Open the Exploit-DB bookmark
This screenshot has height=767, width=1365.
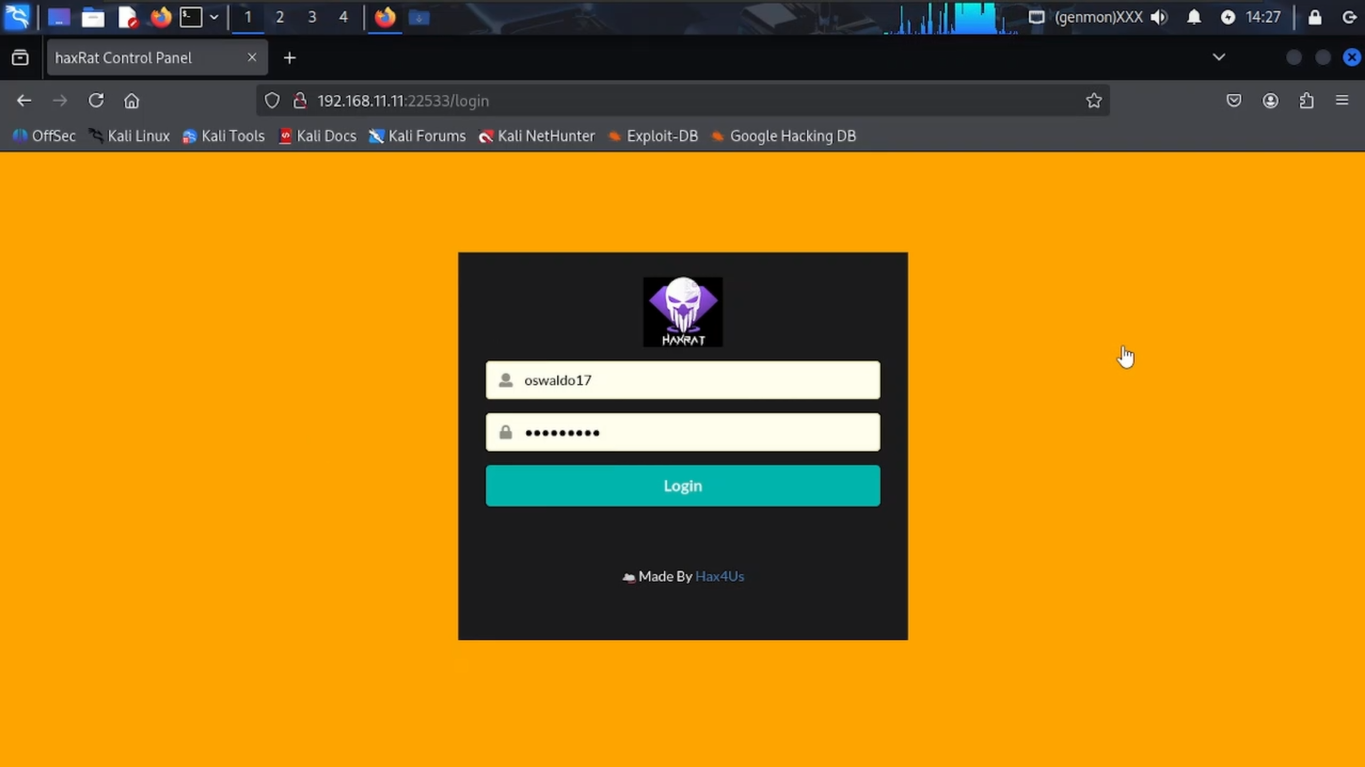[x=652, y=136]
